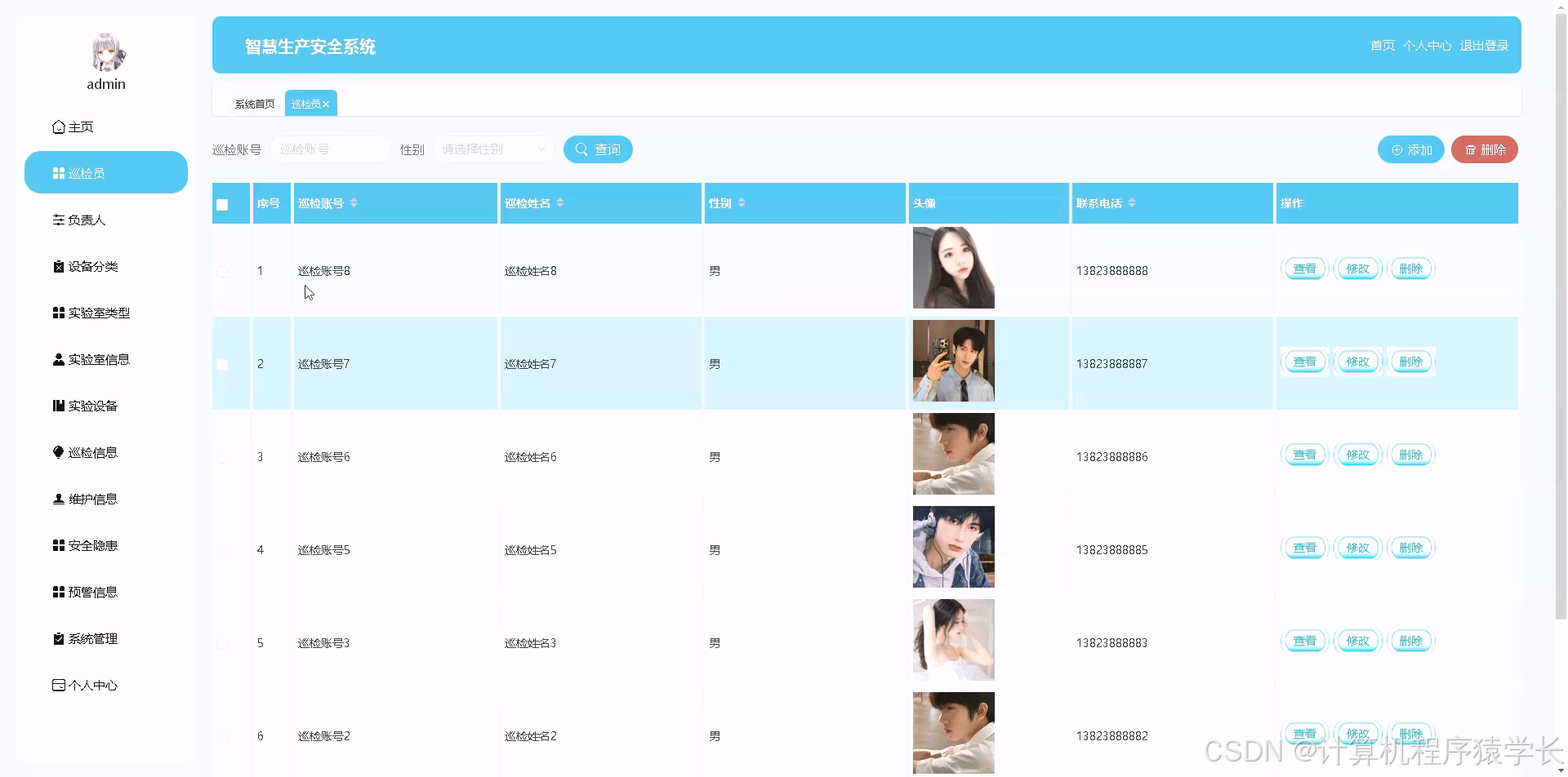Click 删除 button for 巡检账号3
Screen dimensions: 1568x777
coord(1411,641)
